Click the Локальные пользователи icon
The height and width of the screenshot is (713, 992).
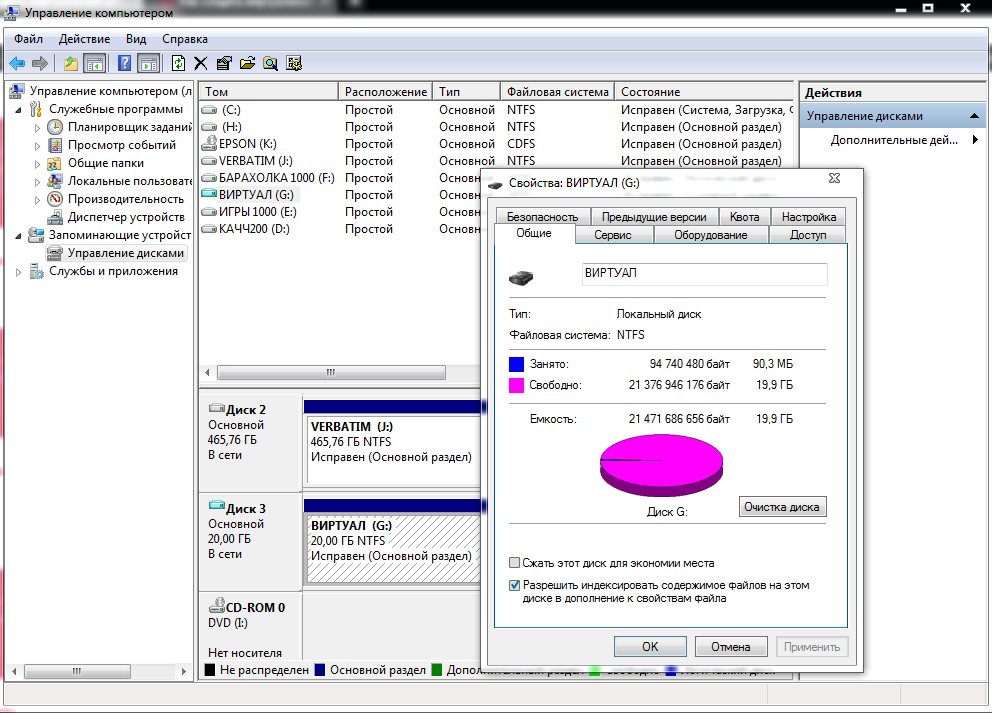coord(55,181)
